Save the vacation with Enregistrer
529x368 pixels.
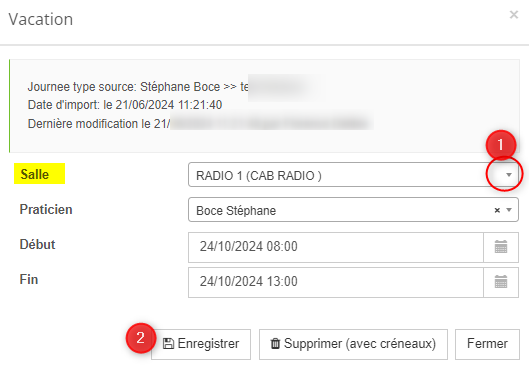click(x=201, y=344)
